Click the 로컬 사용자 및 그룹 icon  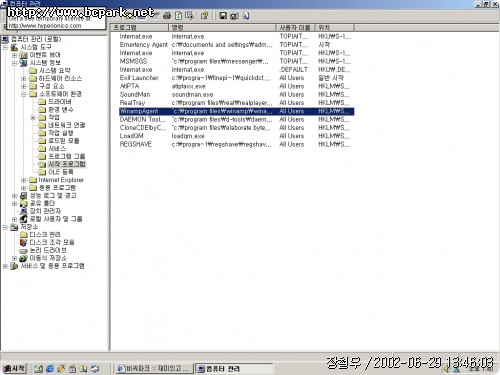24,219
